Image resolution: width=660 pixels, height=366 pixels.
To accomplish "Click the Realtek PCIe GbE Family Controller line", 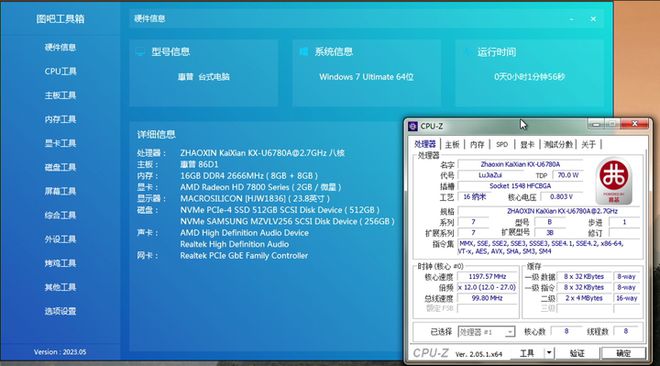I will (244, 255).
